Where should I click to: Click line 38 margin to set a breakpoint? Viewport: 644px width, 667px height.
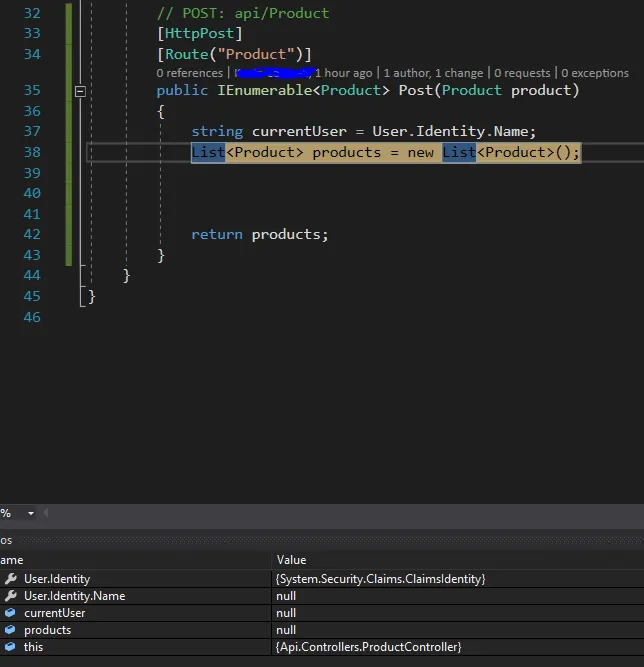point(8,152)
